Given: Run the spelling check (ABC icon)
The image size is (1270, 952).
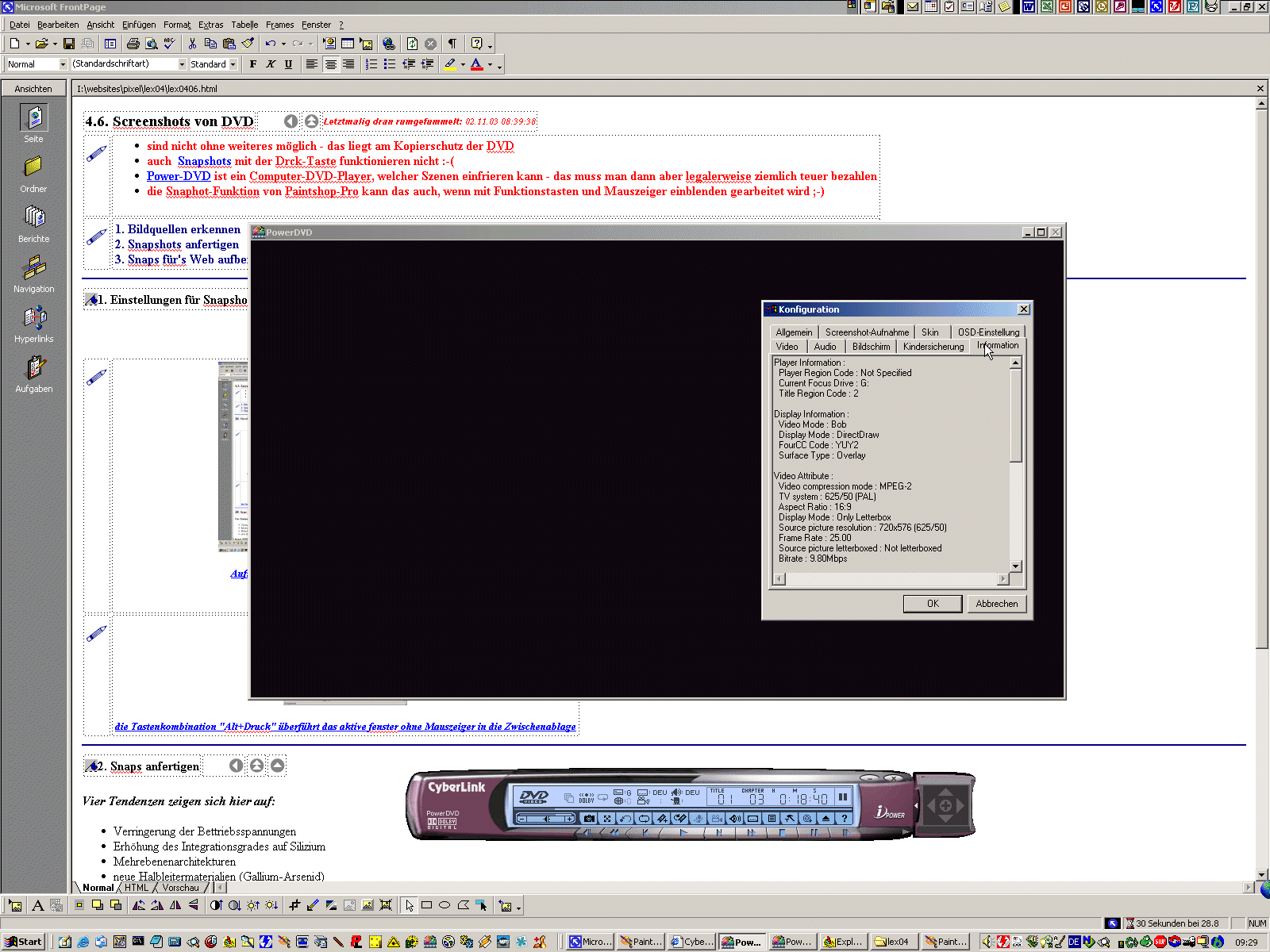Looking at the screenshot, I should point(170,44).
